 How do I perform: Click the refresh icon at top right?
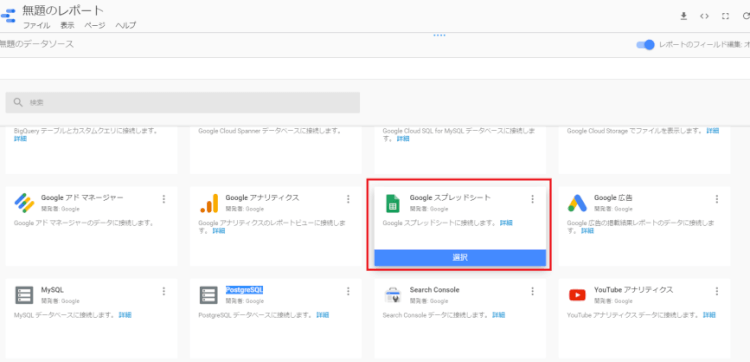click(746, 16)
